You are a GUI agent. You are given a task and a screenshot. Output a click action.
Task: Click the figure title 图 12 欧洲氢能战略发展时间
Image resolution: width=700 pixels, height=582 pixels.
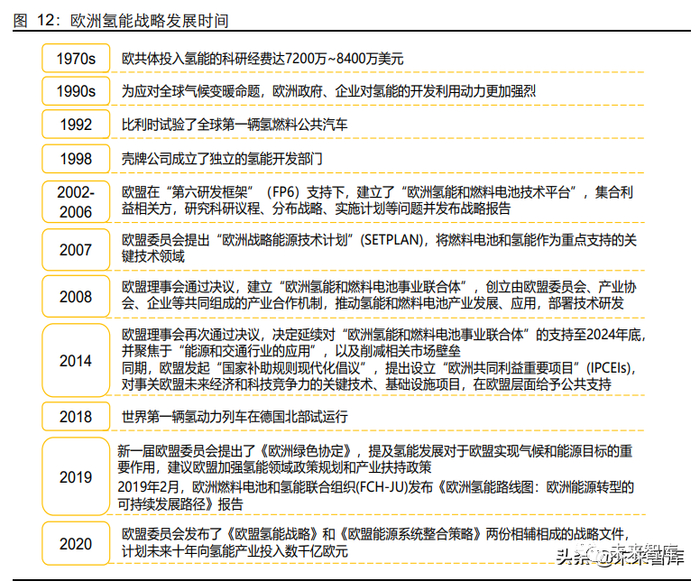point(121,21)
